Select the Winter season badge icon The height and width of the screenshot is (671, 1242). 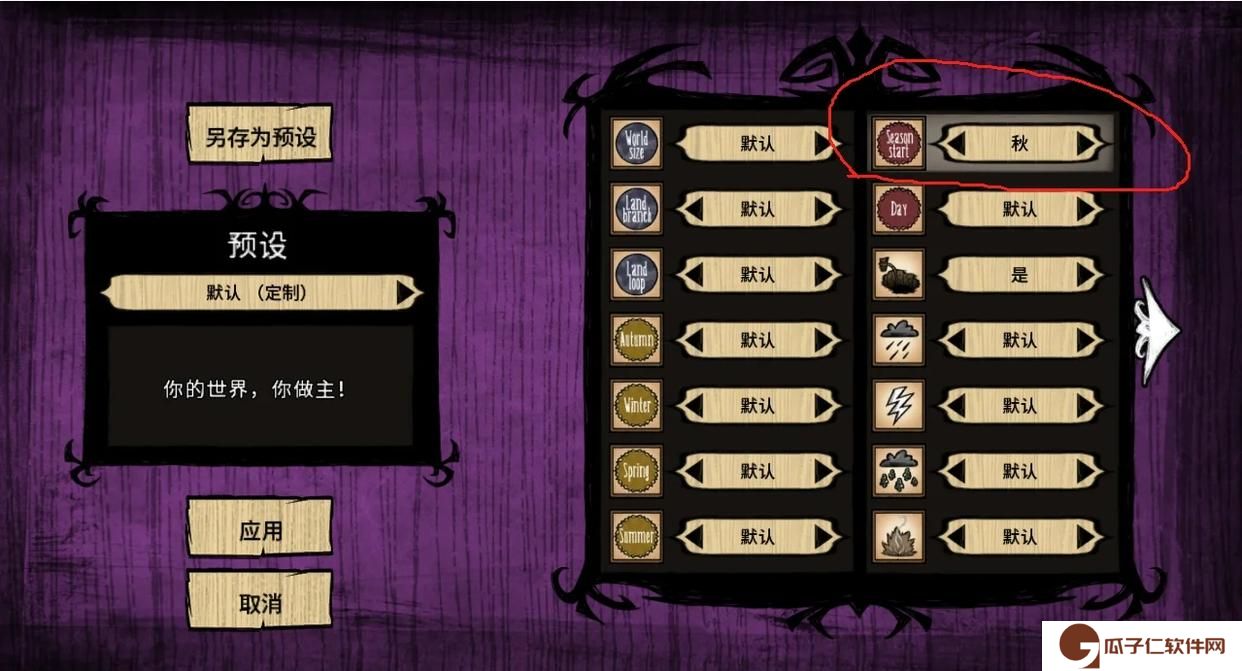(637, 406)
